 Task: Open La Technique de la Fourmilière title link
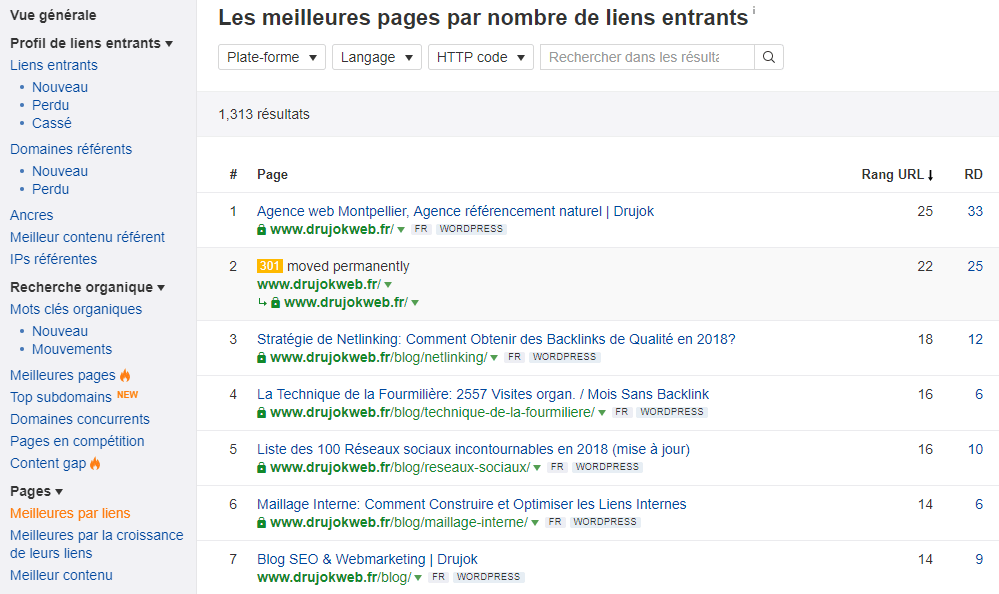pyautogui.click(x=483, y=394)
